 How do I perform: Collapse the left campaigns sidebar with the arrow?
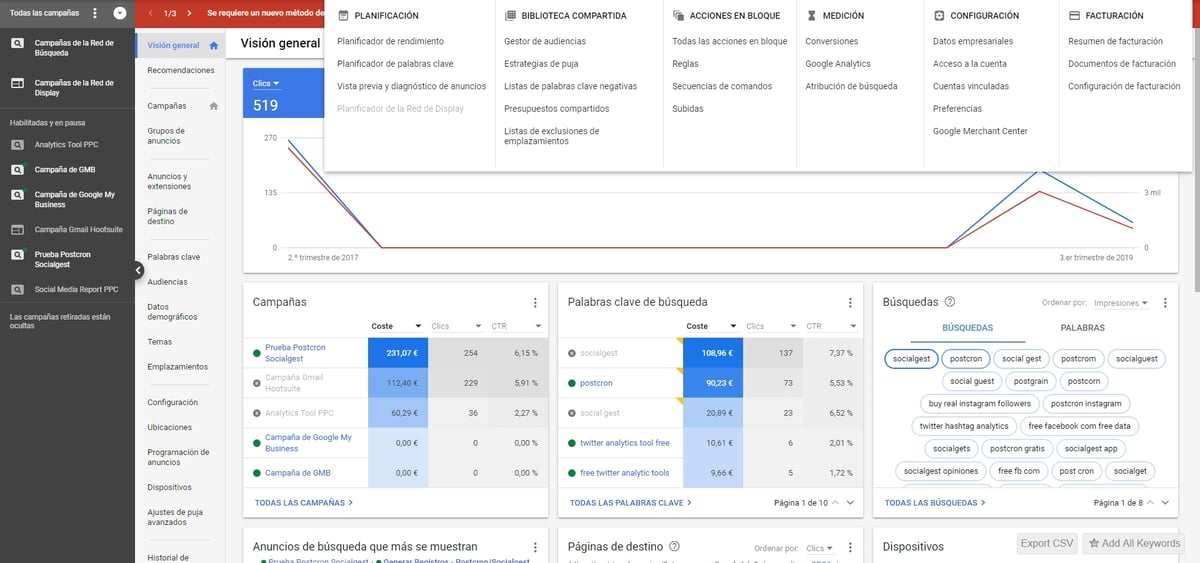(x=139, y=269)
